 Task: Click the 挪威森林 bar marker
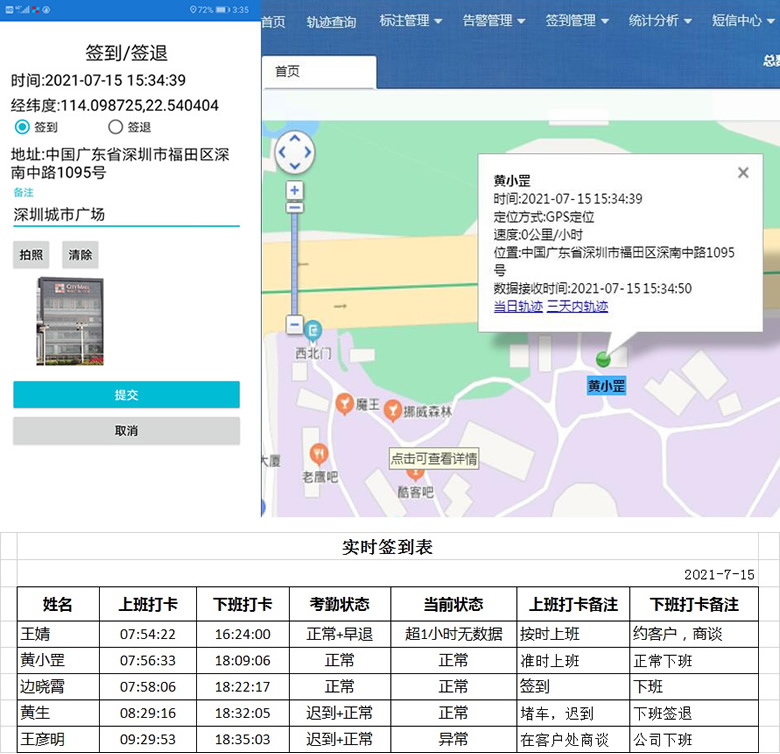[392, 411]
